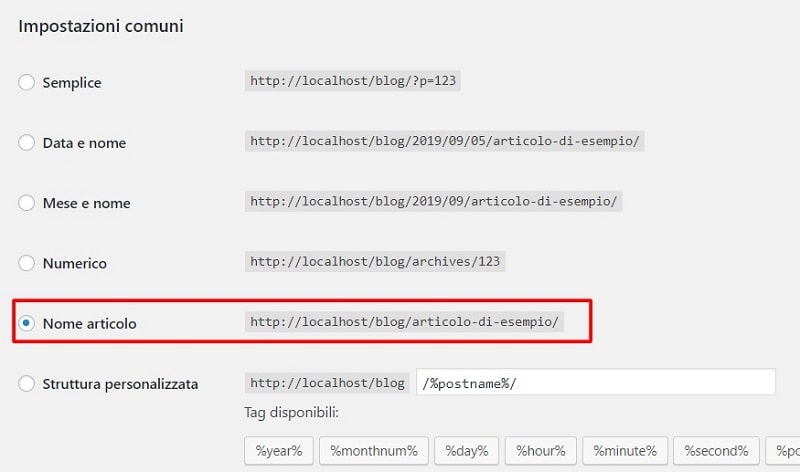800x472 pixels.
Task: Select Mese e nome permalink radio button
Action: [x=27, y=203]
